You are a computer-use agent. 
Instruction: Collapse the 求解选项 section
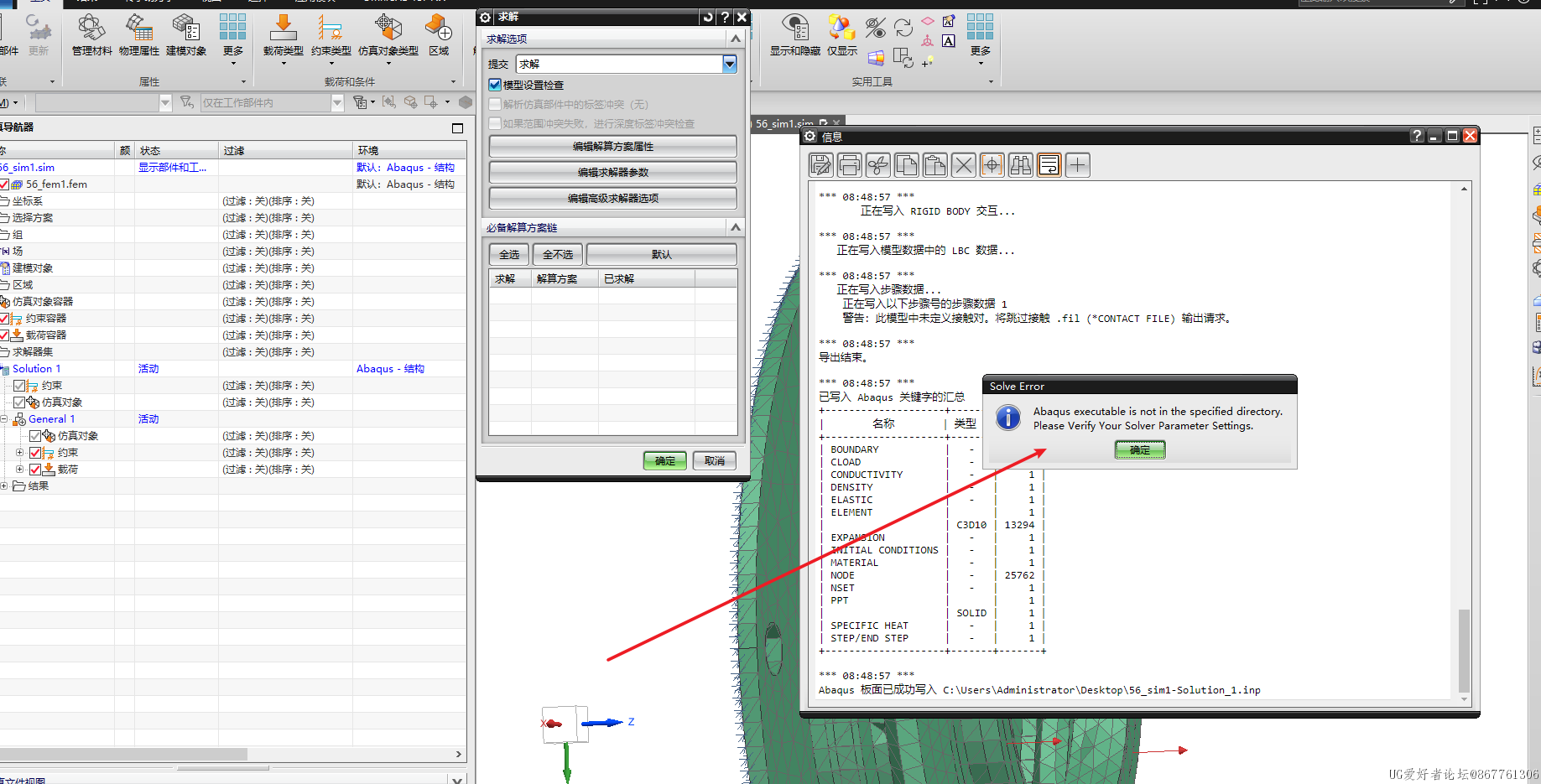tap(736, 39)
